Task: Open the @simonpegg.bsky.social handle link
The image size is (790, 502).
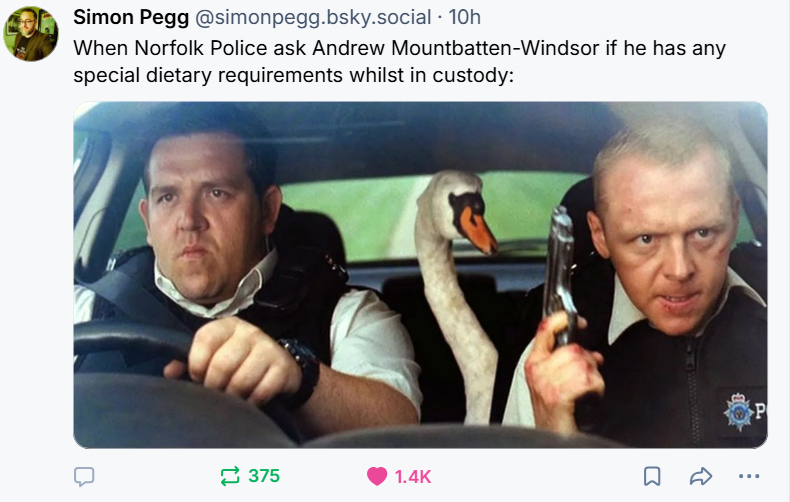Action: [x=313, y=17]
